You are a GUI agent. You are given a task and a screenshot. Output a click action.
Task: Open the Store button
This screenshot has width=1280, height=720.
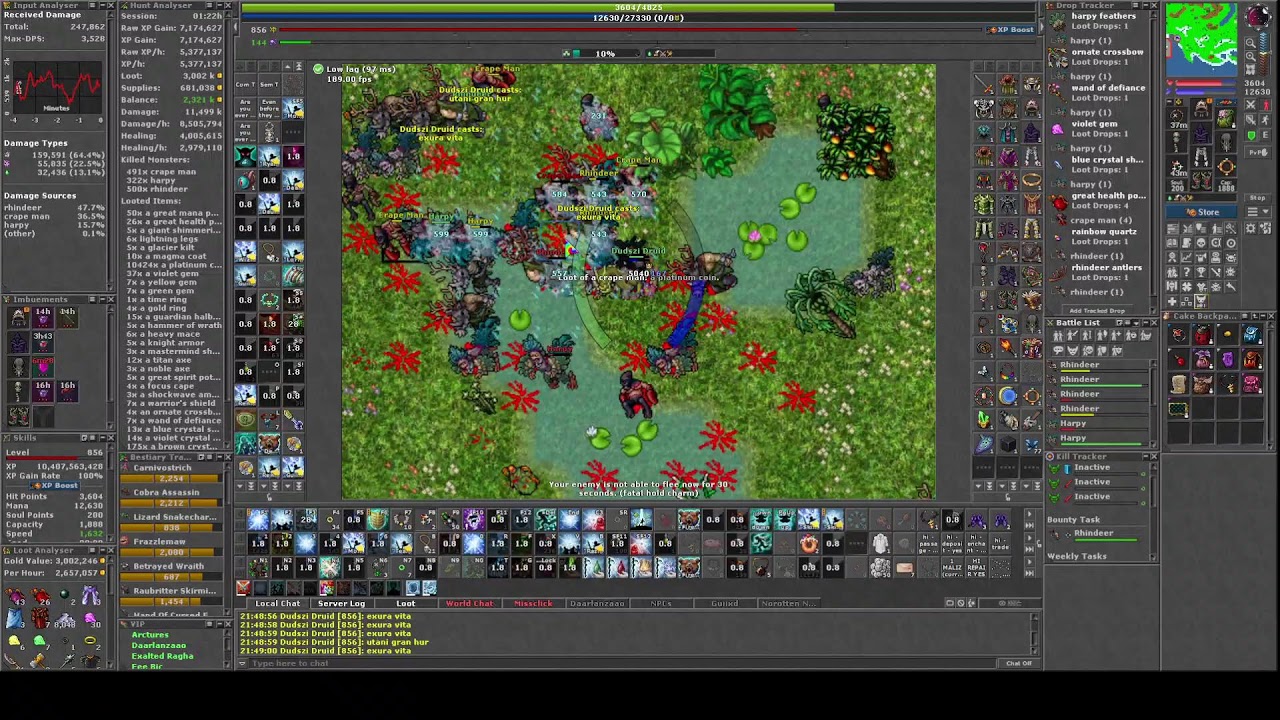1202,212
